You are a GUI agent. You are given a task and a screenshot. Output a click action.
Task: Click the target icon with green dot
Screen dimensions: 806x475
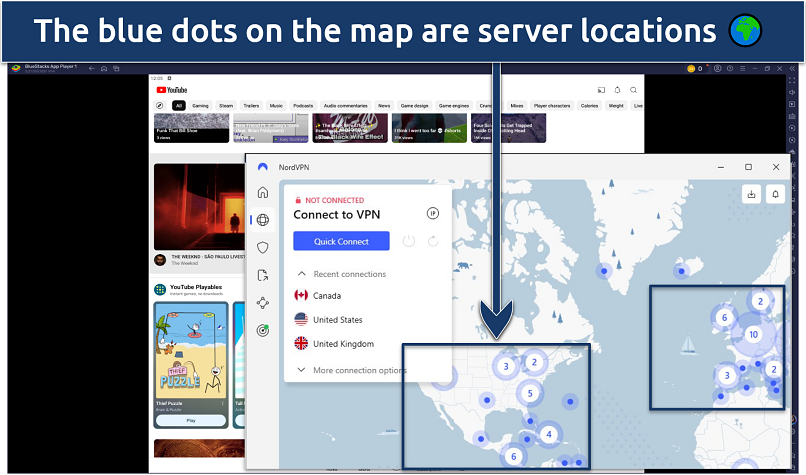click(263, 331)
